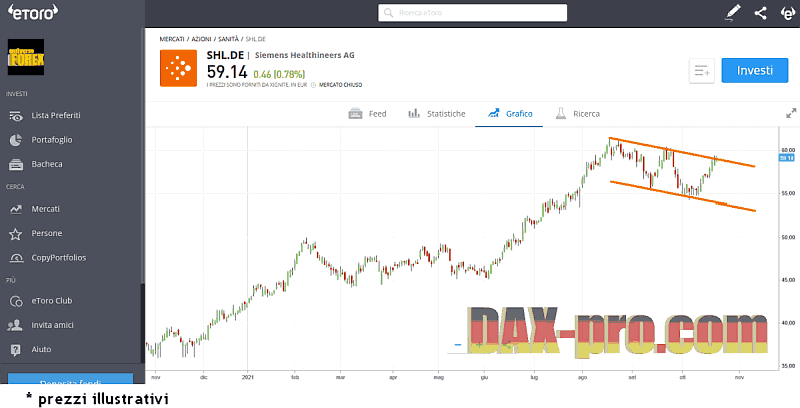This screenshot has width=800, height=408.
Task: Click the Siemens Healthineers orange logo
Action: pos(178,68)
